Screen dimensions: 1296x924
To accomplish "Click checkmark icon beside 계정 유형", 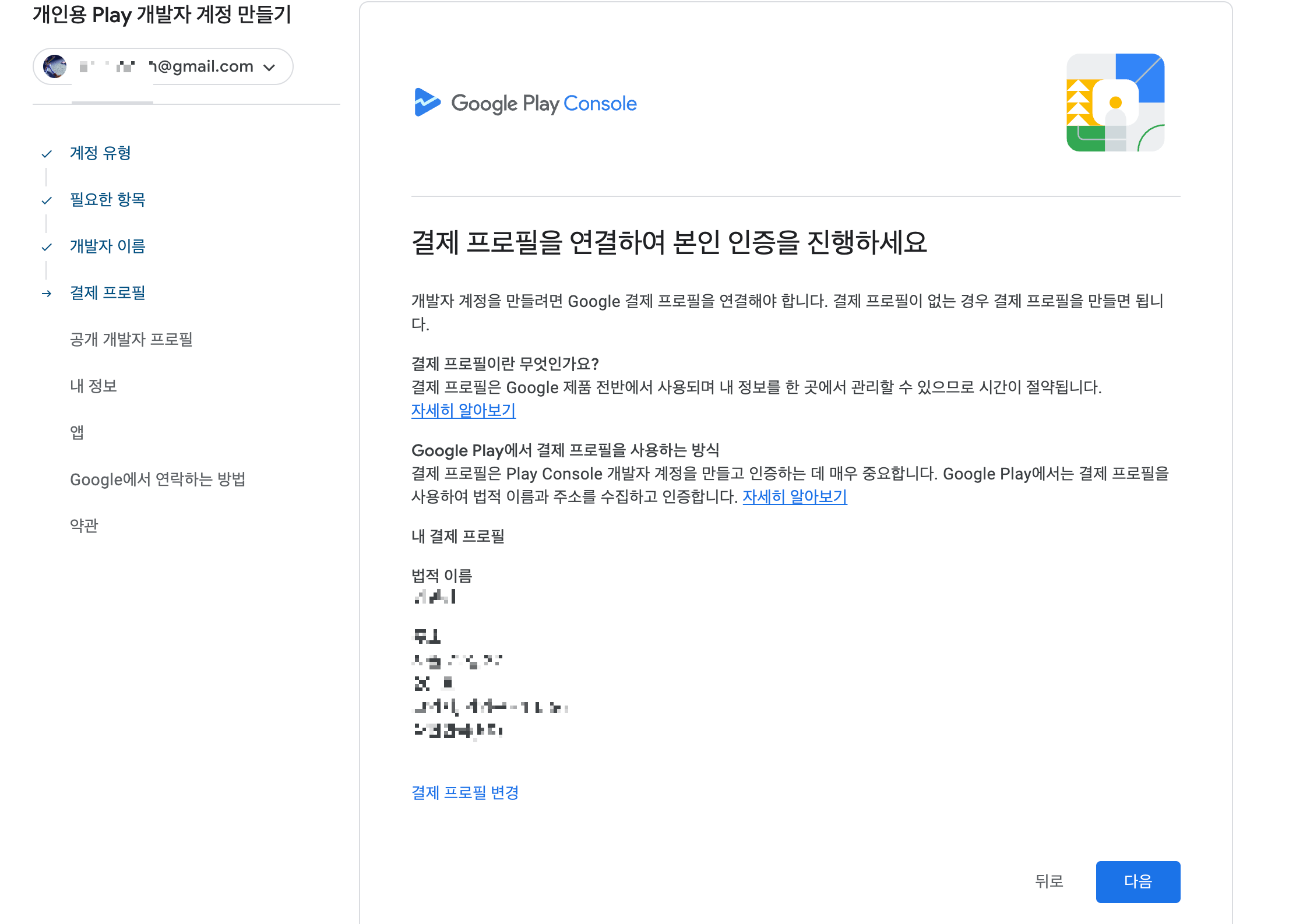I will [47, 154].
